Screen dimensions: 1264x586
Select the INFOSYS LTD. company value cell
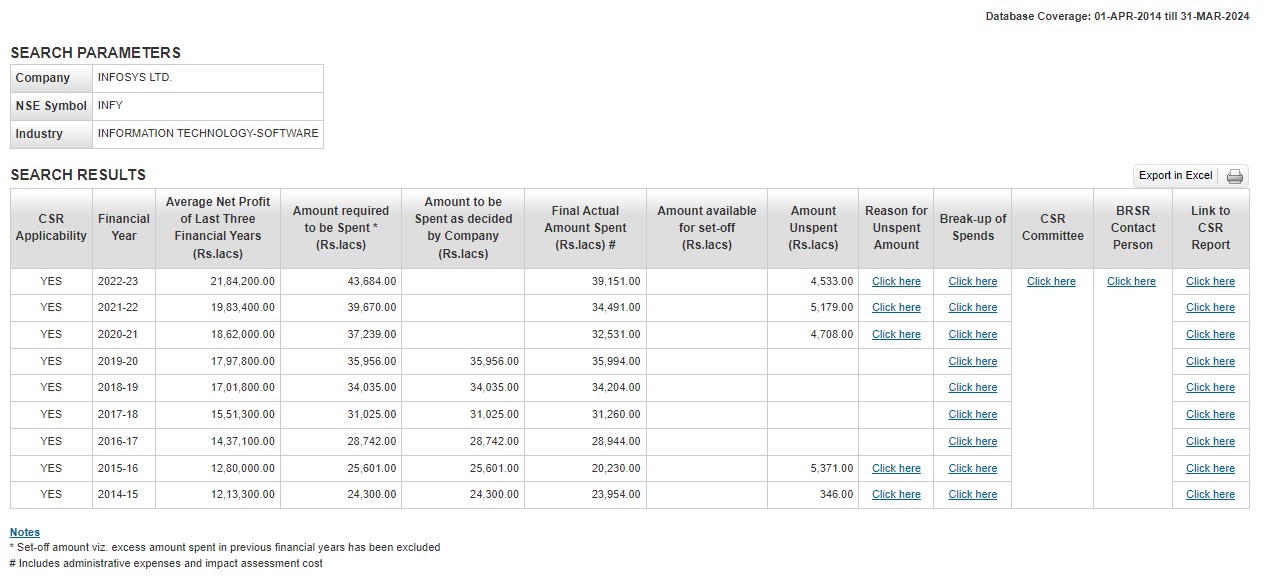[x=208, y=78]
